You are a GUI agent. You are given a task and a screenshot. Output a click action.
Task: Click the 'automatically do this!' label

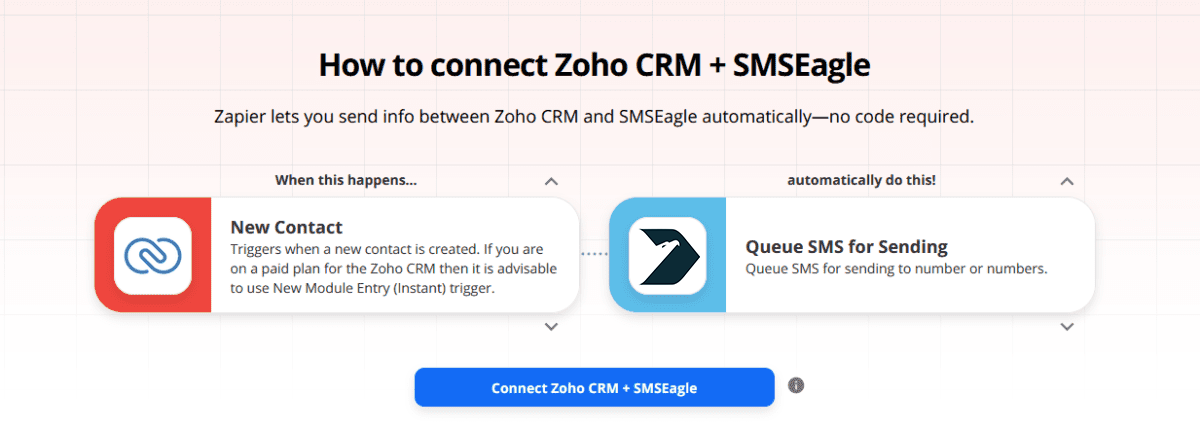pos(861,181)
